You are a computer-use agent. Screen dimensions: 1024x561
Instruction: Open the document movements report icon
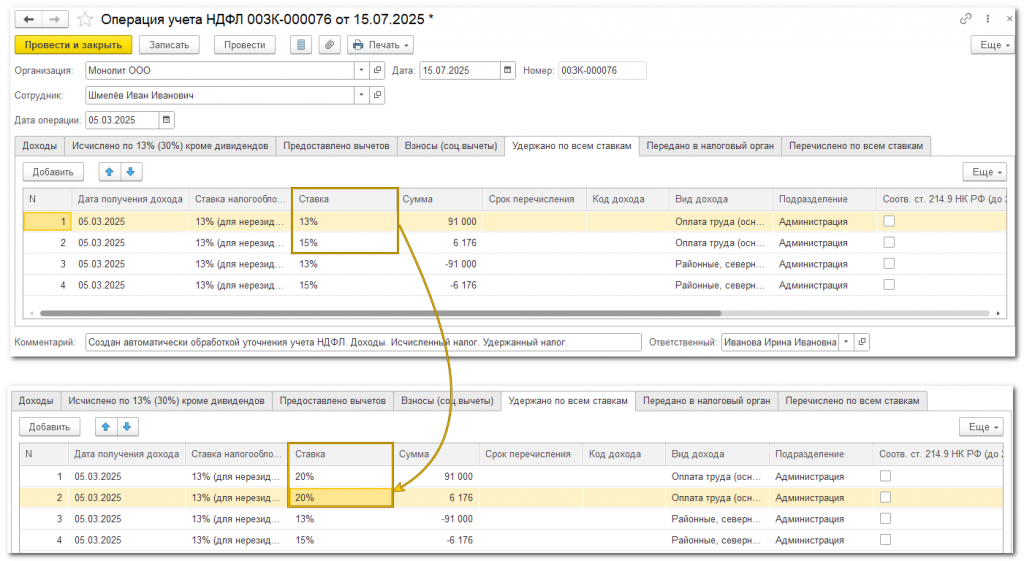tap(300, 45)
